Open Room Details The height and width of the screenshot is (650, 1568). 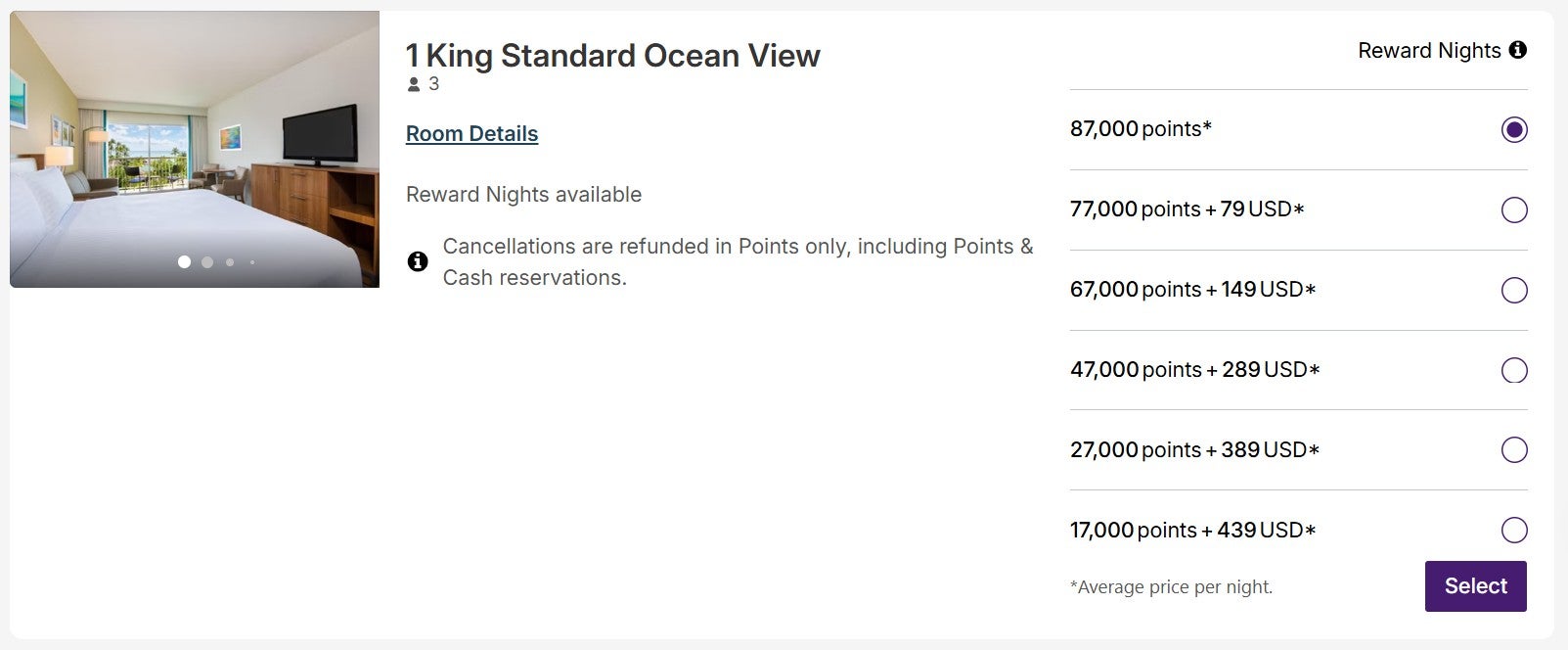click(x=470, y=133)
